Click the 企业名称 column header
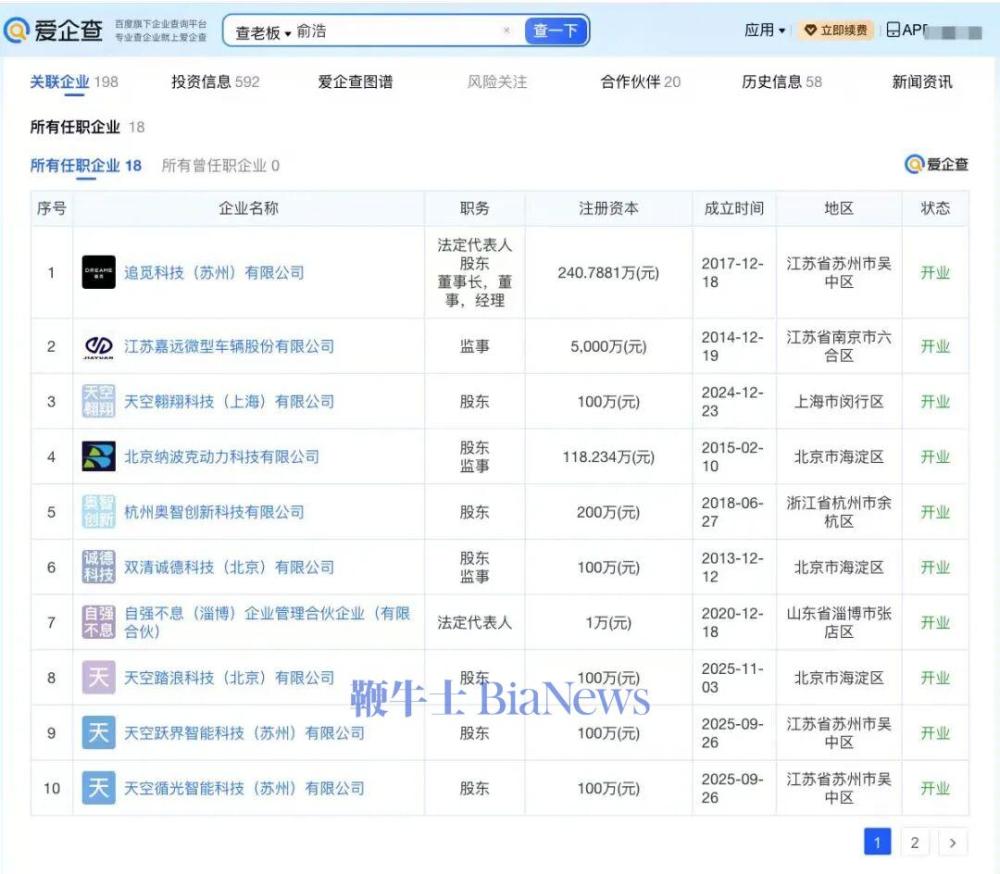Screen dimensions: 1000x874 tap(249, 209)
